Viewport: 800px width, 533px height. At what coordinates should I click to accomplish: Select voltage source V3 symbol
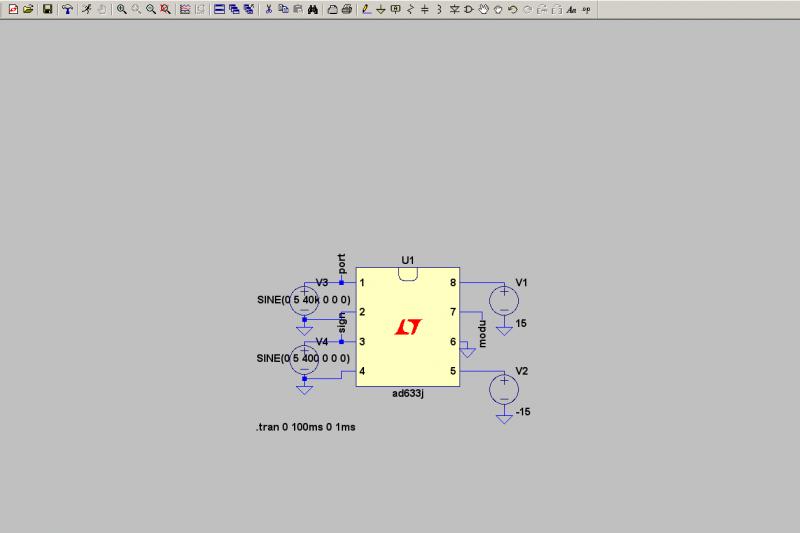305,301
